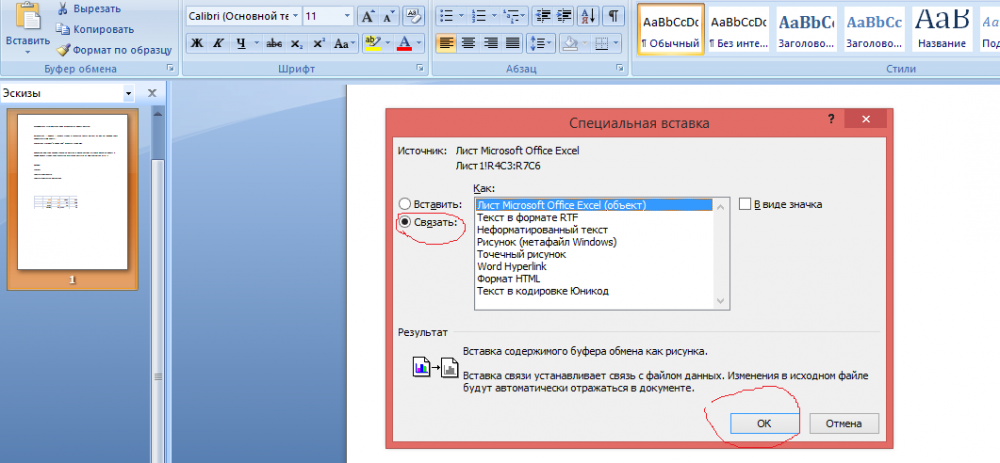Apply strikethrough formatting

pos(272,43)
